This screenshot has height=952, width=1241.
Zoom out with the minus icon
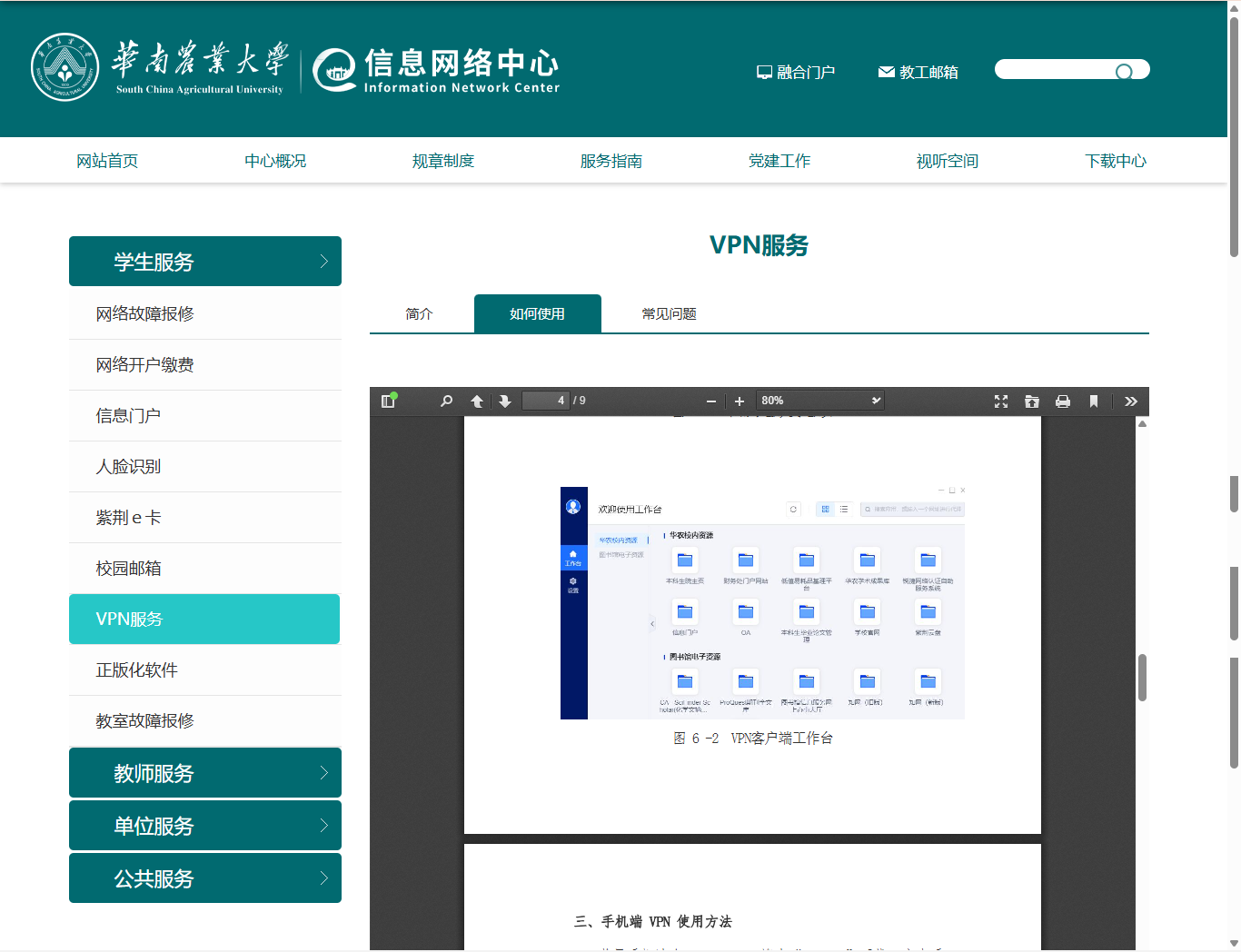[x=711, y=402]
